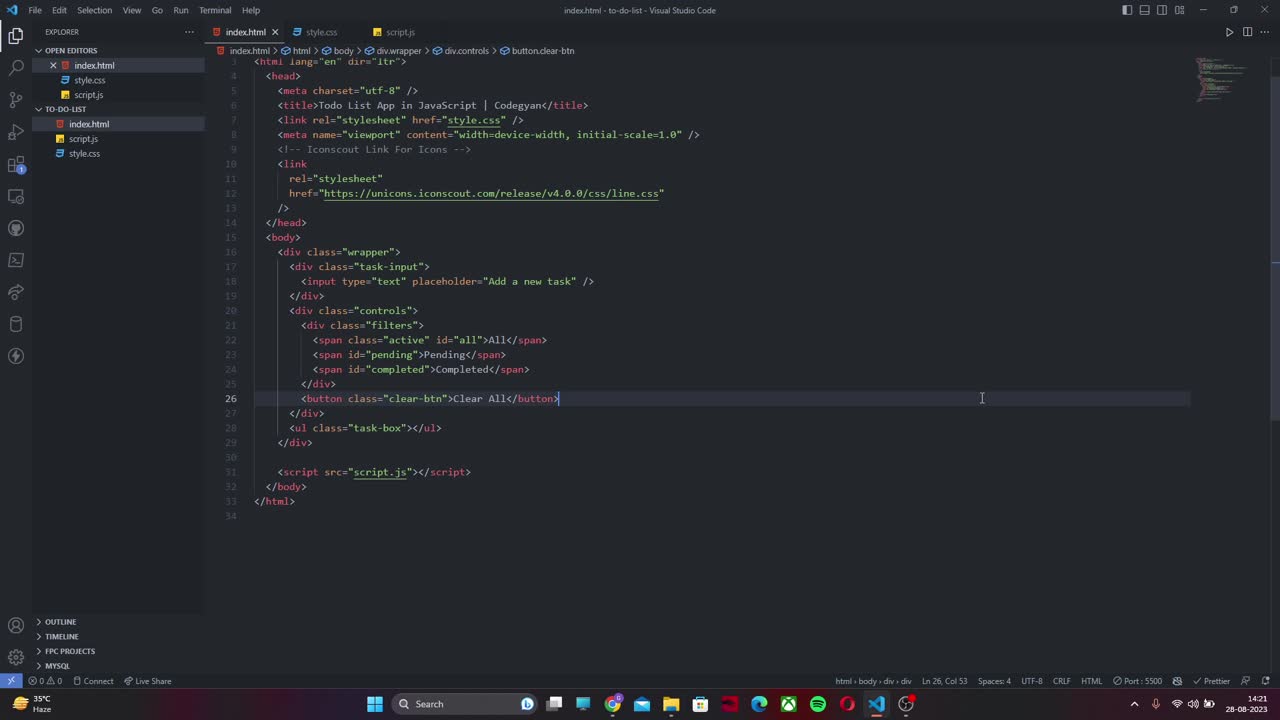Open the Manage gear icon

coord(16,657)
